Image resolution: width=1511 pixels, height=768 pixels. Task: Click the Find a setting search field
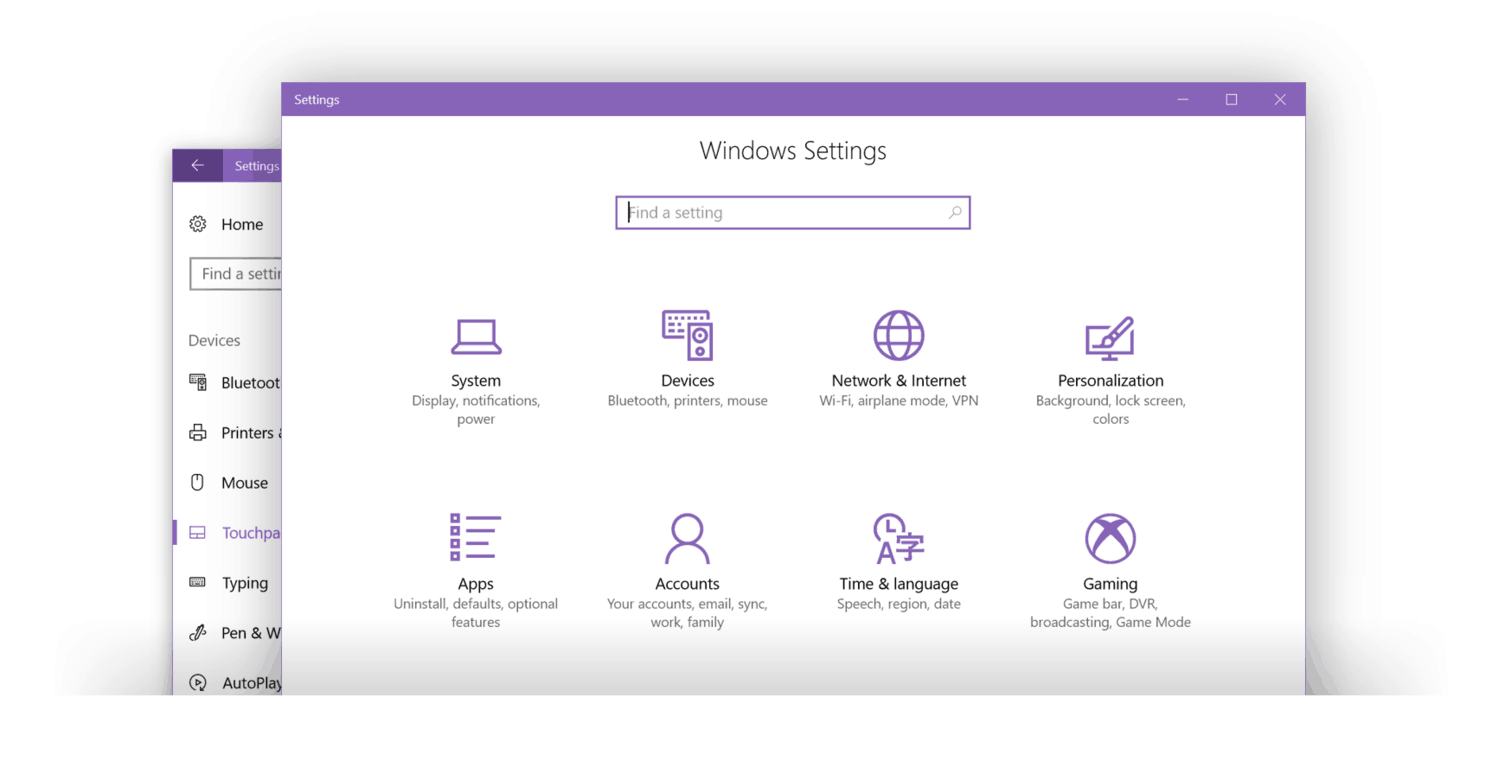click(x=793, y=212)
